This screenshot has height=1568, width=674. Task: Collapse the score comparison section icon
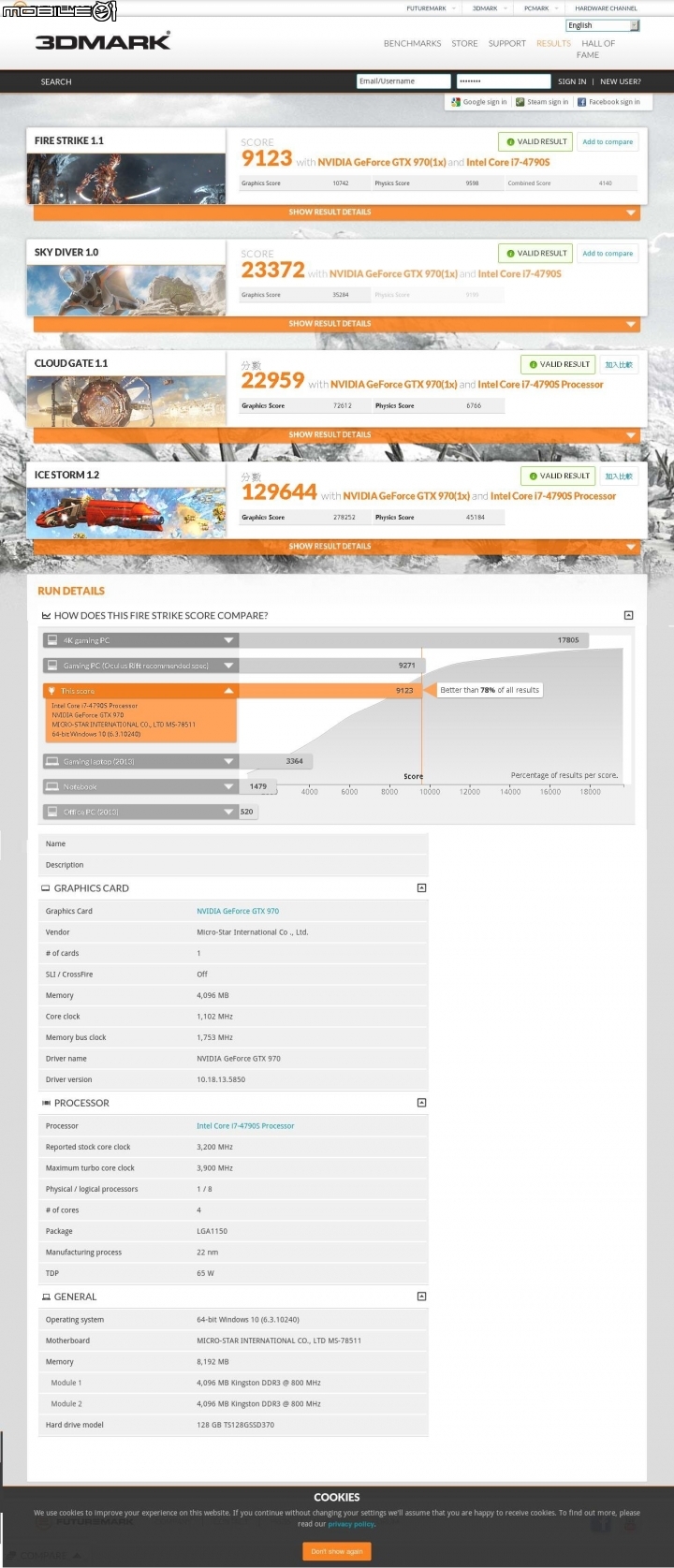(628, 615)
